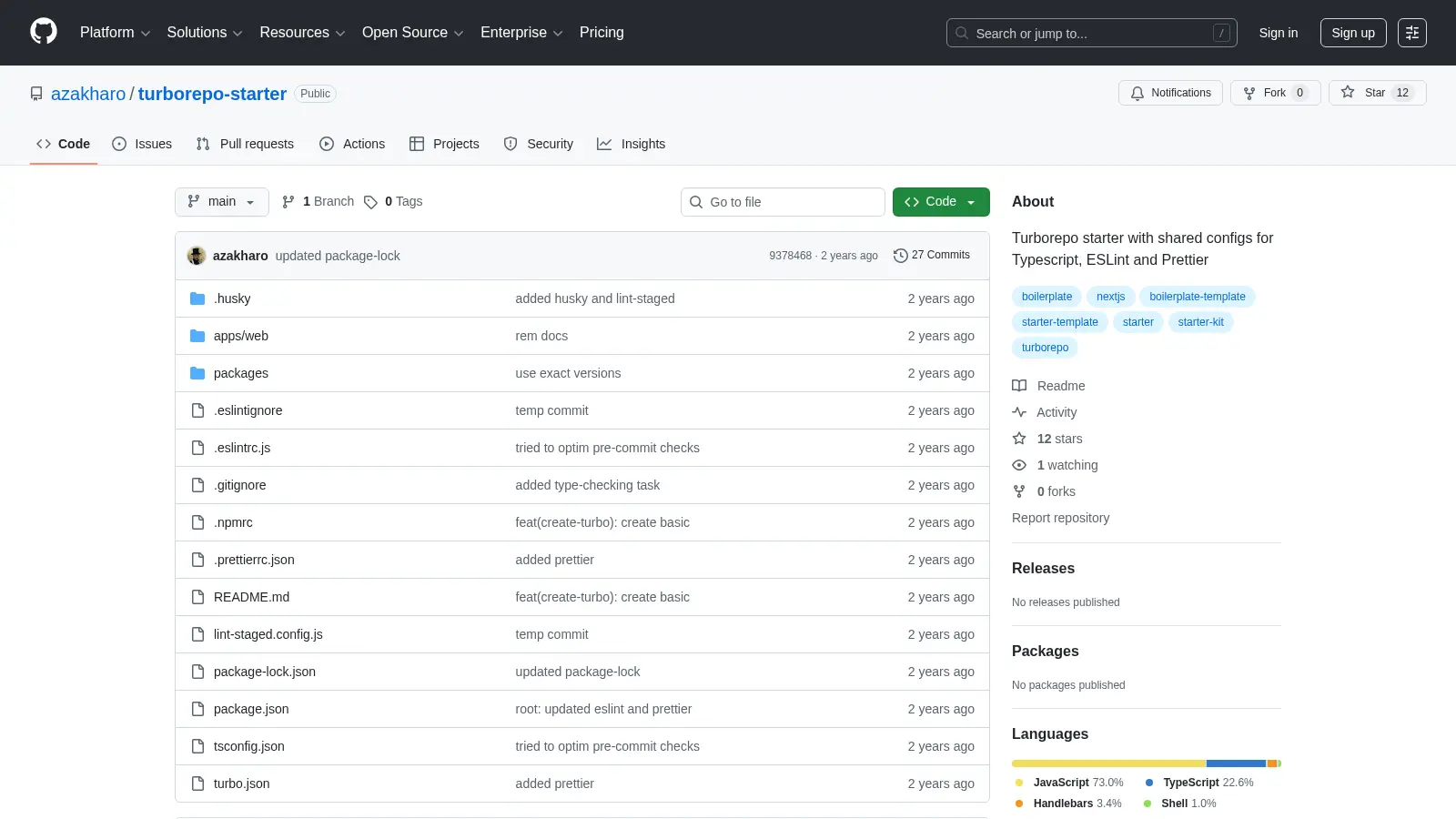Click the file icon next to package.json
Image resolution: width=1456 pixels, height=819 pixels.
pyautogui.click(x=197, y=709)
